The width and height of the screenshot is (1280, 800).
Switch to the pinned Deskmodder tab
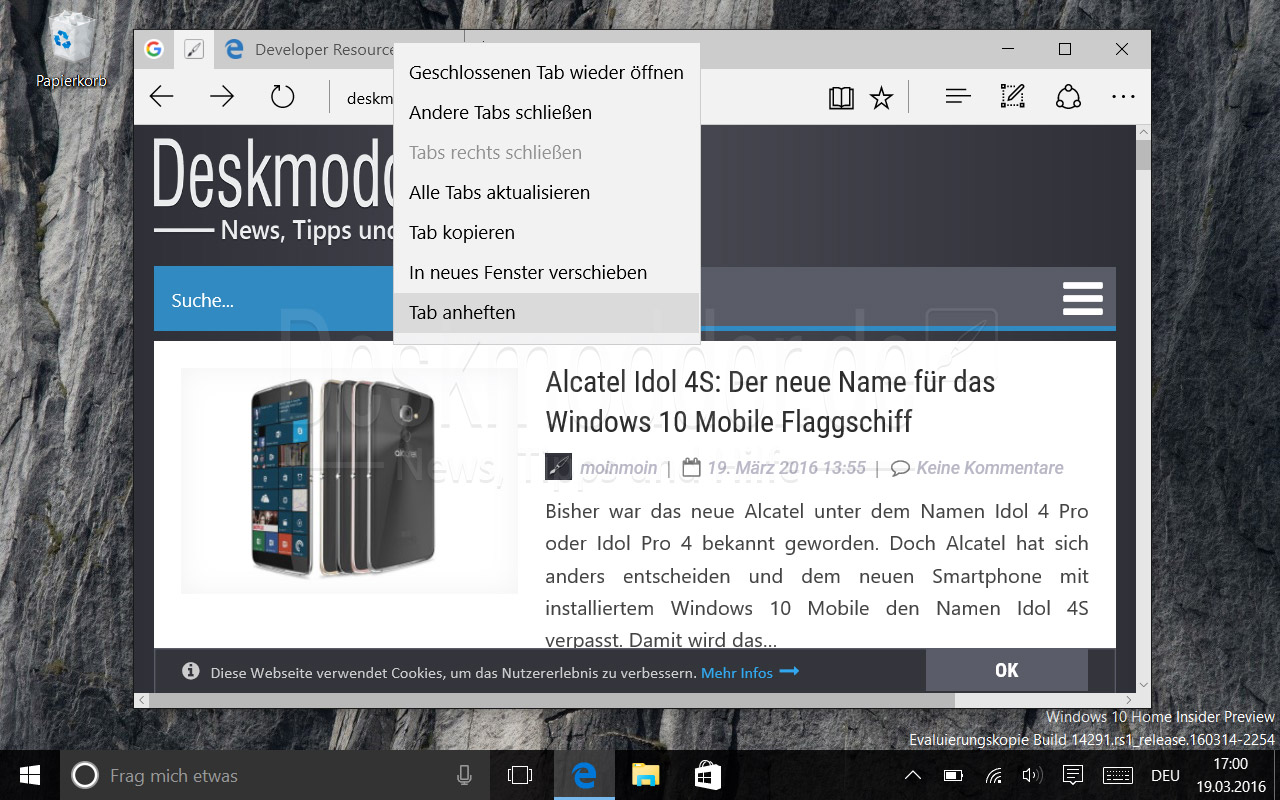click(194, 49)
